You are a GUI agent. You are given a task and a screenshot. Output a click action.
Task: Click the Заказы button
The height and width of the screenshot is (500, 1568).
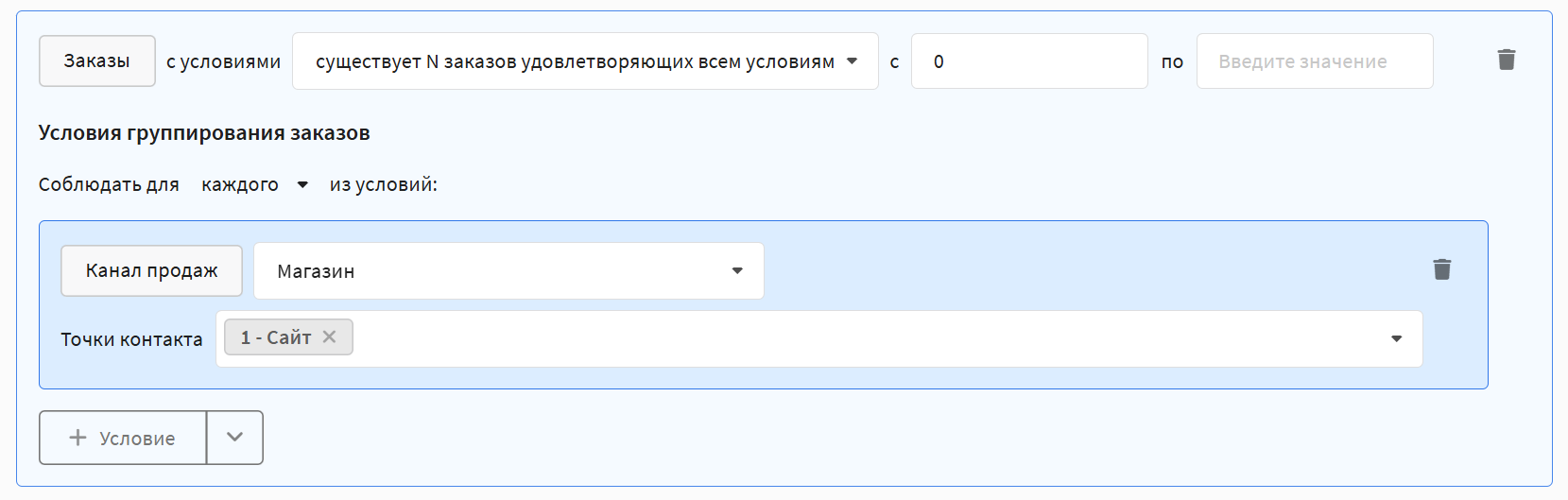(96, 61)
